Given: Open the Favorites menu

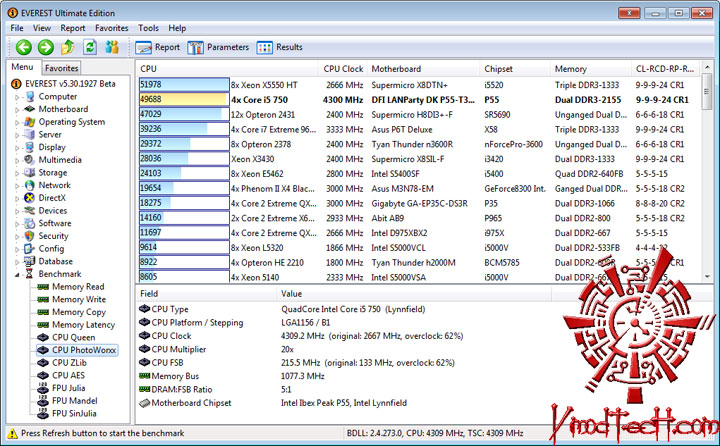Looking at the screenshot, I should (x=112, y=28).
